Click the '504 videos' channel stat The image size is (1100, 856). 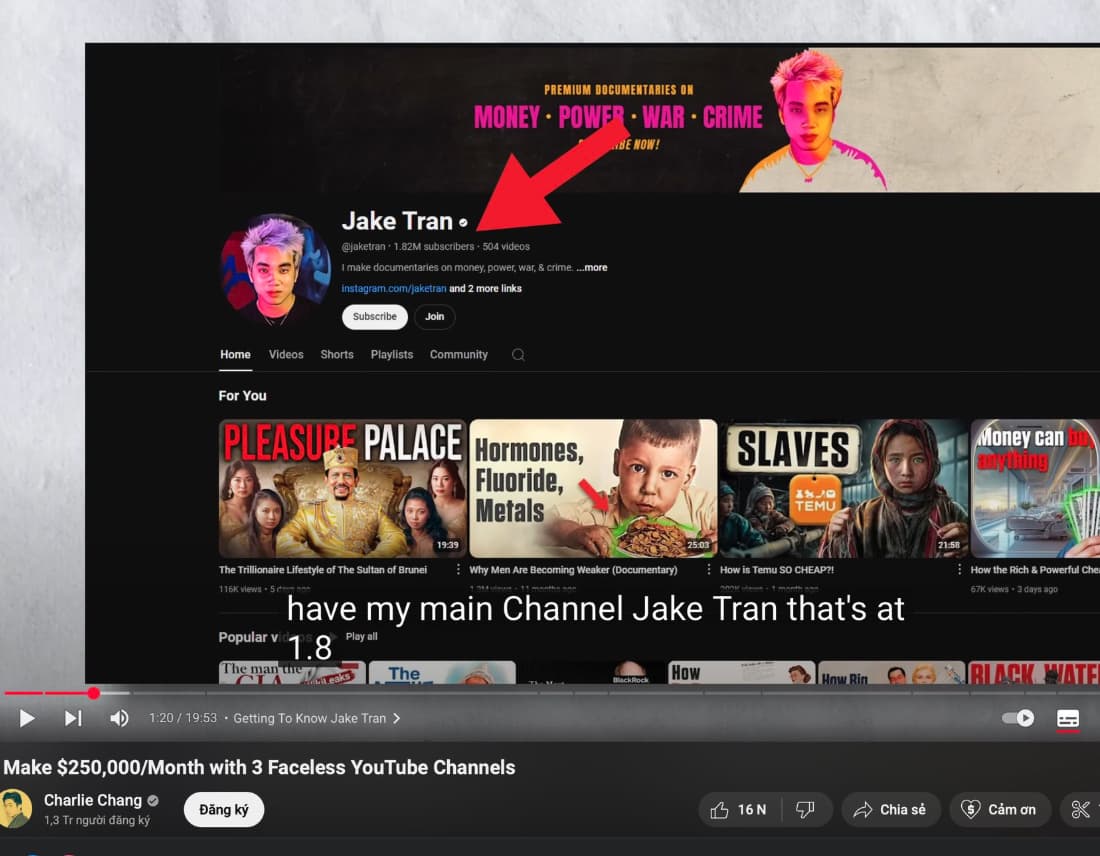[x=506, y=246]
